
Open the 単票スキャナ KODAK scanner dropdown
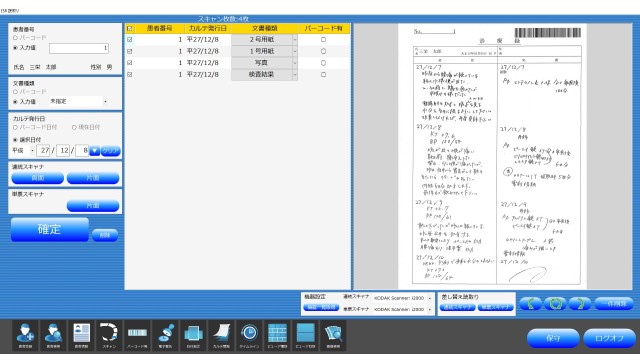(430, 309)
